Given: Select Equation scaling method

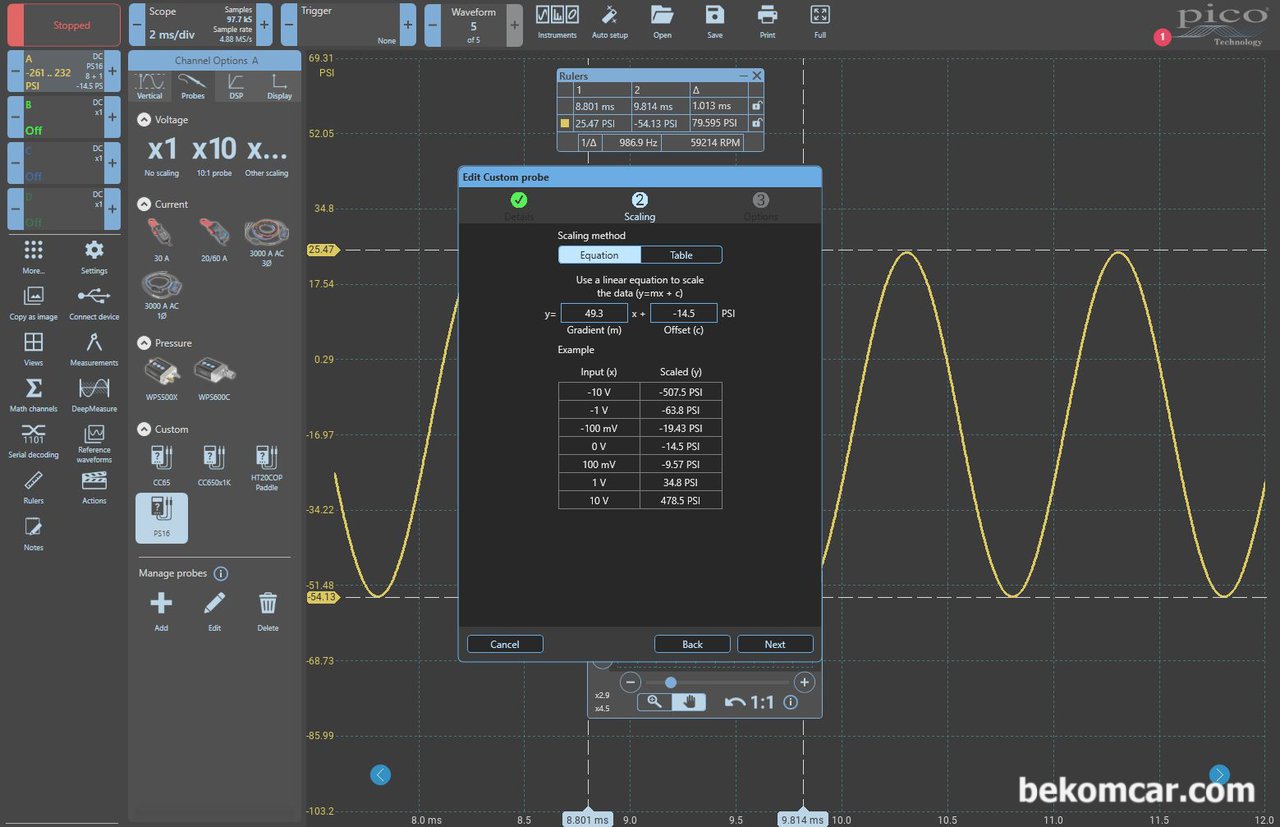Looking at the screenshot, I should coord(599,255).
